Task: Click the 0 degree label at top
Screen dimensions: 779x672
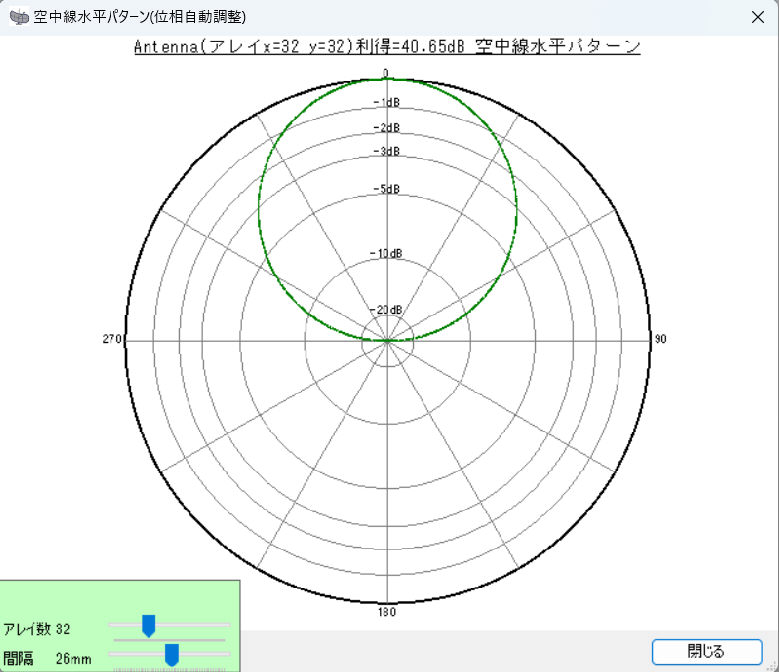Action: 387,72
